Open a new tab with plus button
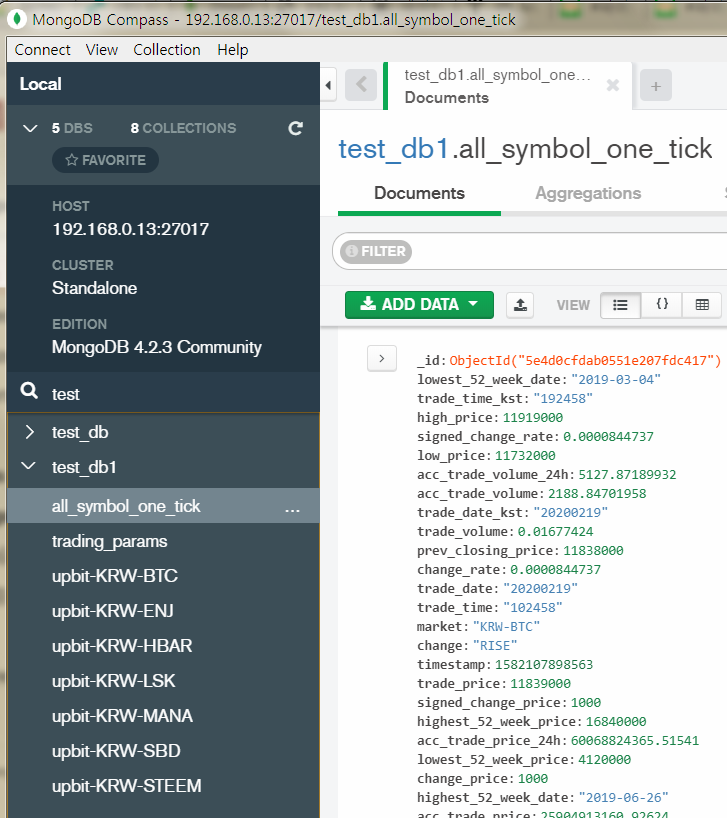The width and height of the screenshot is (727, 818). [x=656, y=86]
